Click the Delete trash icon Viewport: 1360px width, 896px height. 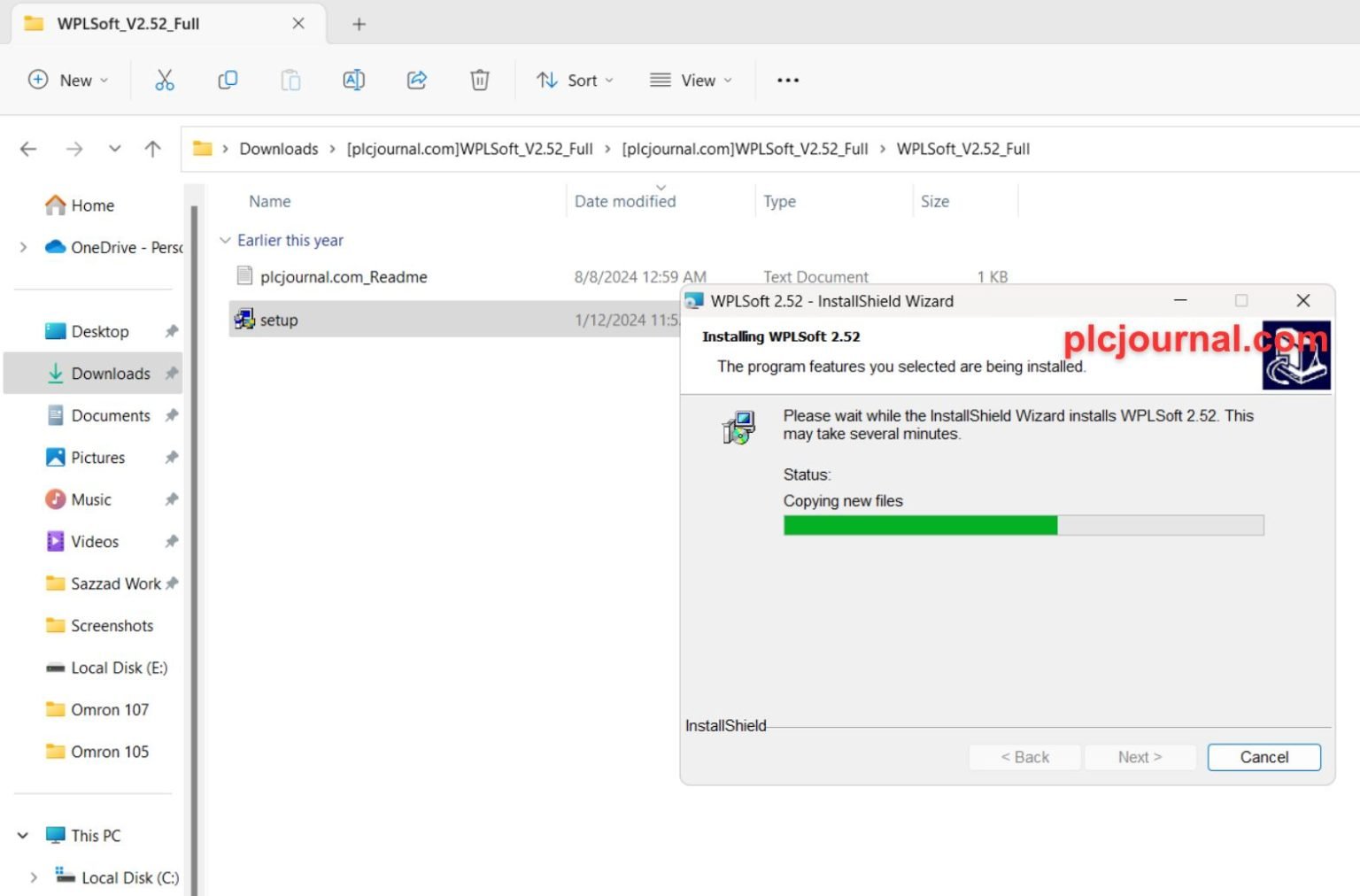pyautogui.click(x=479, y=81)
